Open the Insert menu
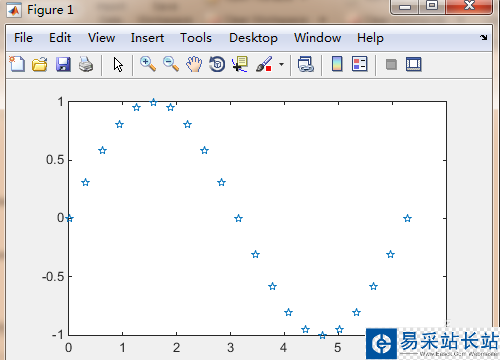 tap(147, 38)
